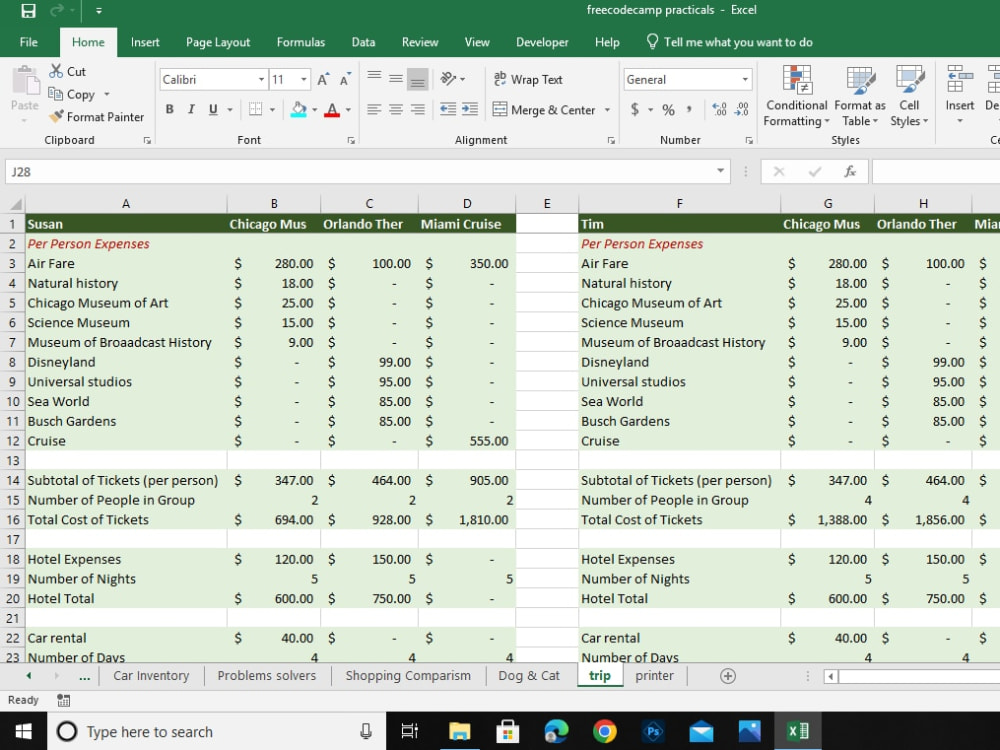Image resolution: width=1000 pixels, height=750 pixels.
Task: Open the font color red swatch
Action: (332, 110)
